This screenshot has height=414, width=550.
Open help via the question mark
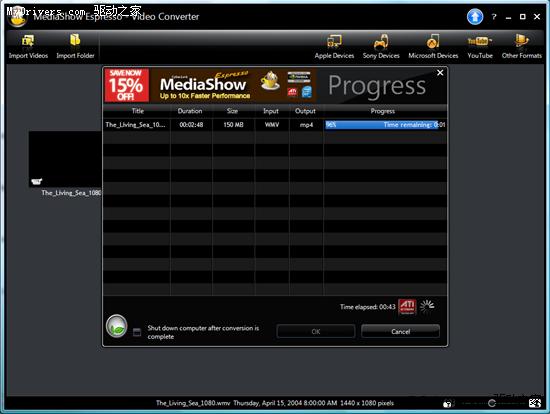coord(494,16)
